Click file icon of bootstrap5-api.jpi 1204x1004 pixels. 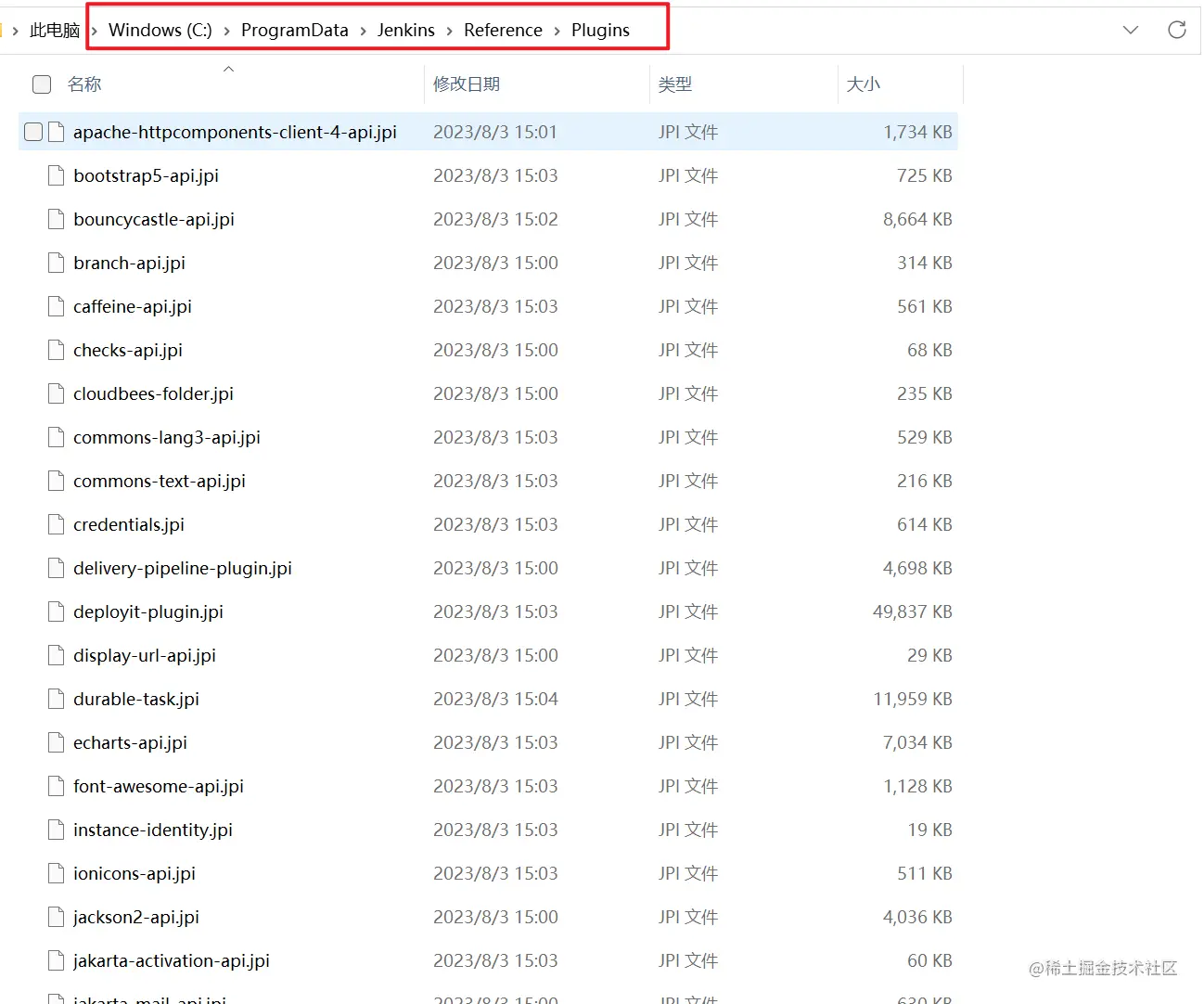57,175
